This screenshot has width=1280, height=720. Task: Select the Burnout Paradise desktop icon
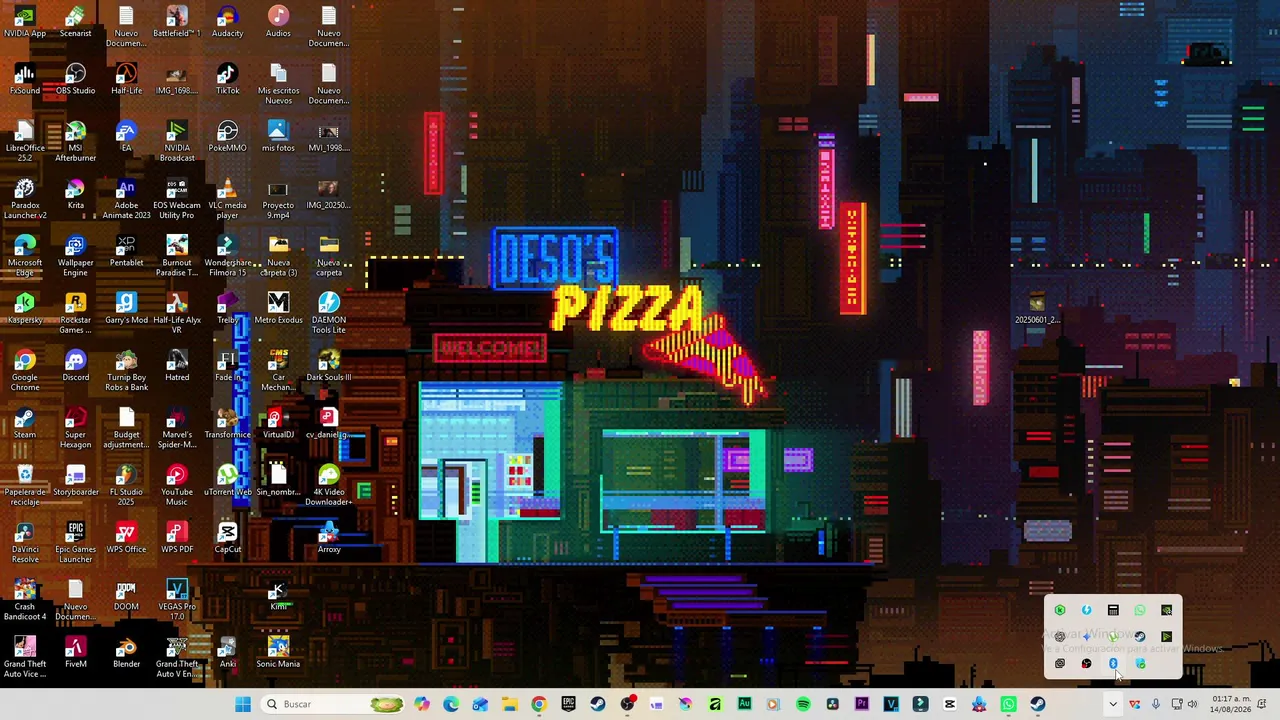(x=177, y=257)
